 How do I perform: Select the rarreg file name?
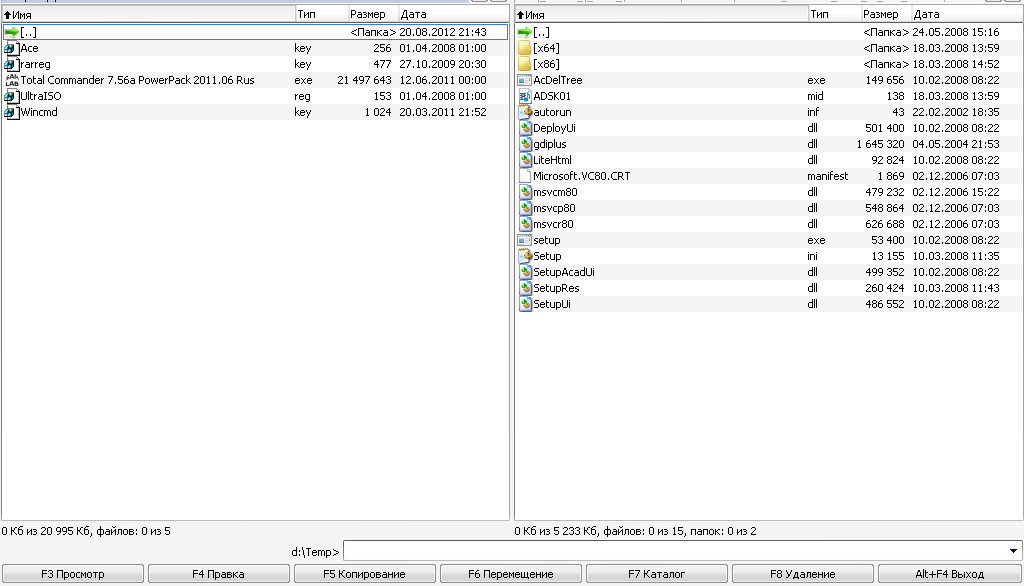tap(35, 64)
